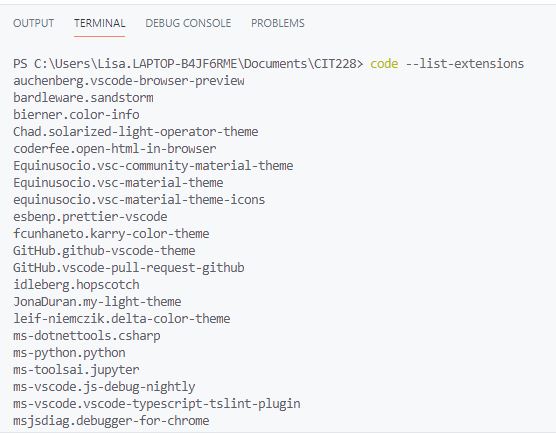Click the Equinusocio.vsc-material-theme line
Viewport: 556px width, 434px height.
pos(118,183)
